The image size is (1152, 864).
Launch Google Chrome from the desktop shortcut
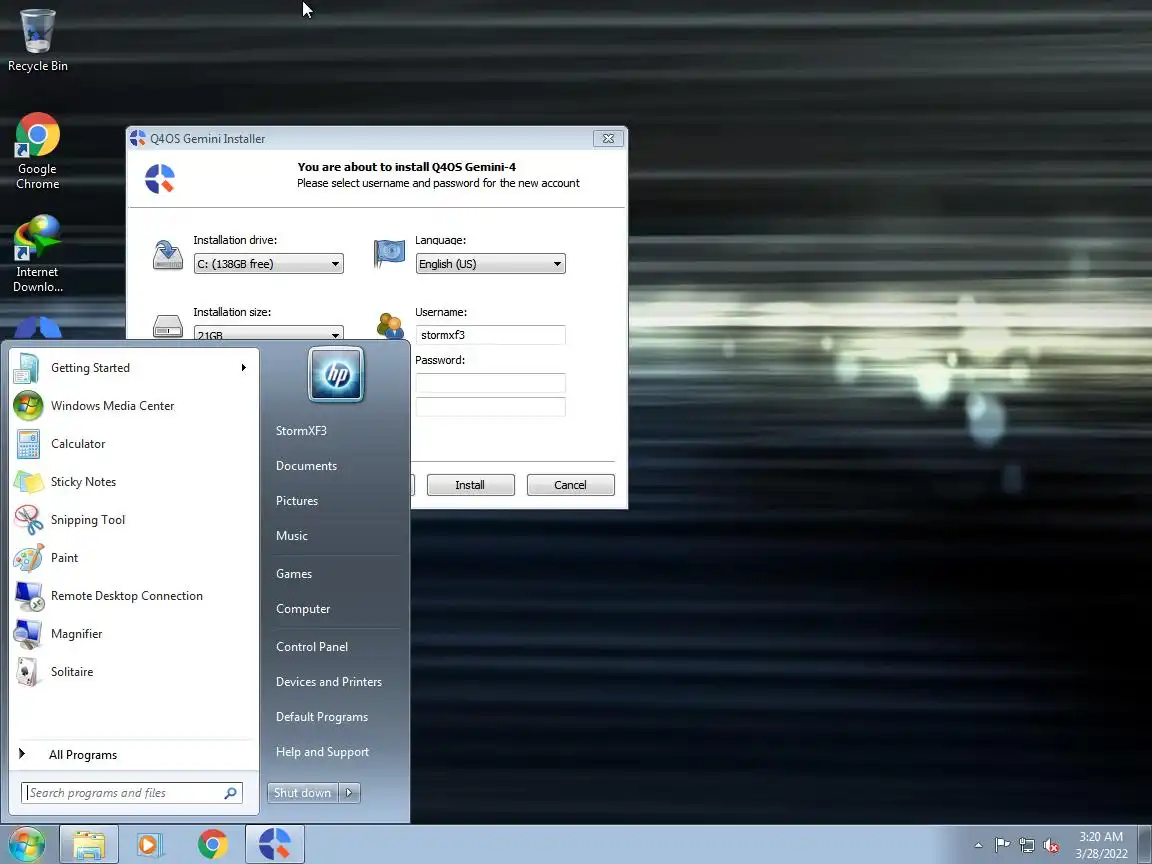tap(37, 151)
